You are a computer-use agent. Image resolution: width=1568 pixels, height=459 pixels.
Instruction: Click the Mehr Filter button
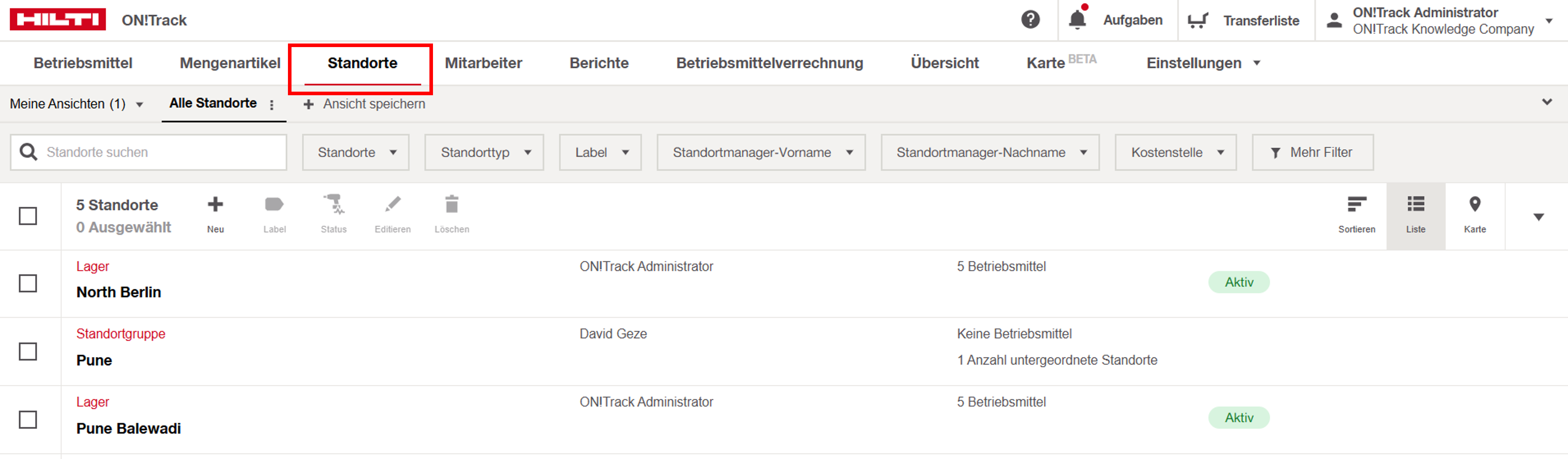1312,152
